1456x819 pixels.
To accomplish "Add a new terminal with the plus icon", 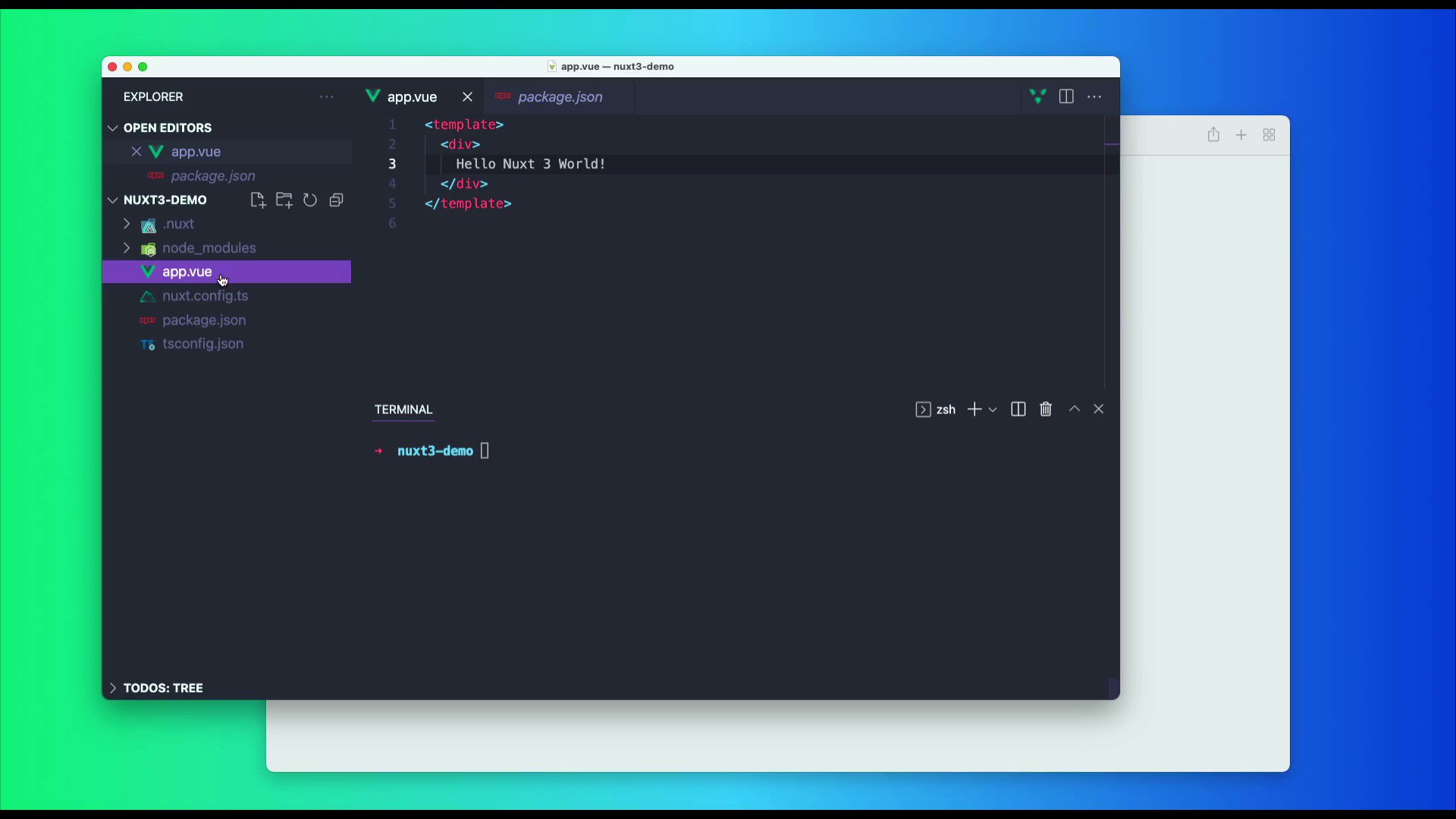I will (x=974, y=409).
